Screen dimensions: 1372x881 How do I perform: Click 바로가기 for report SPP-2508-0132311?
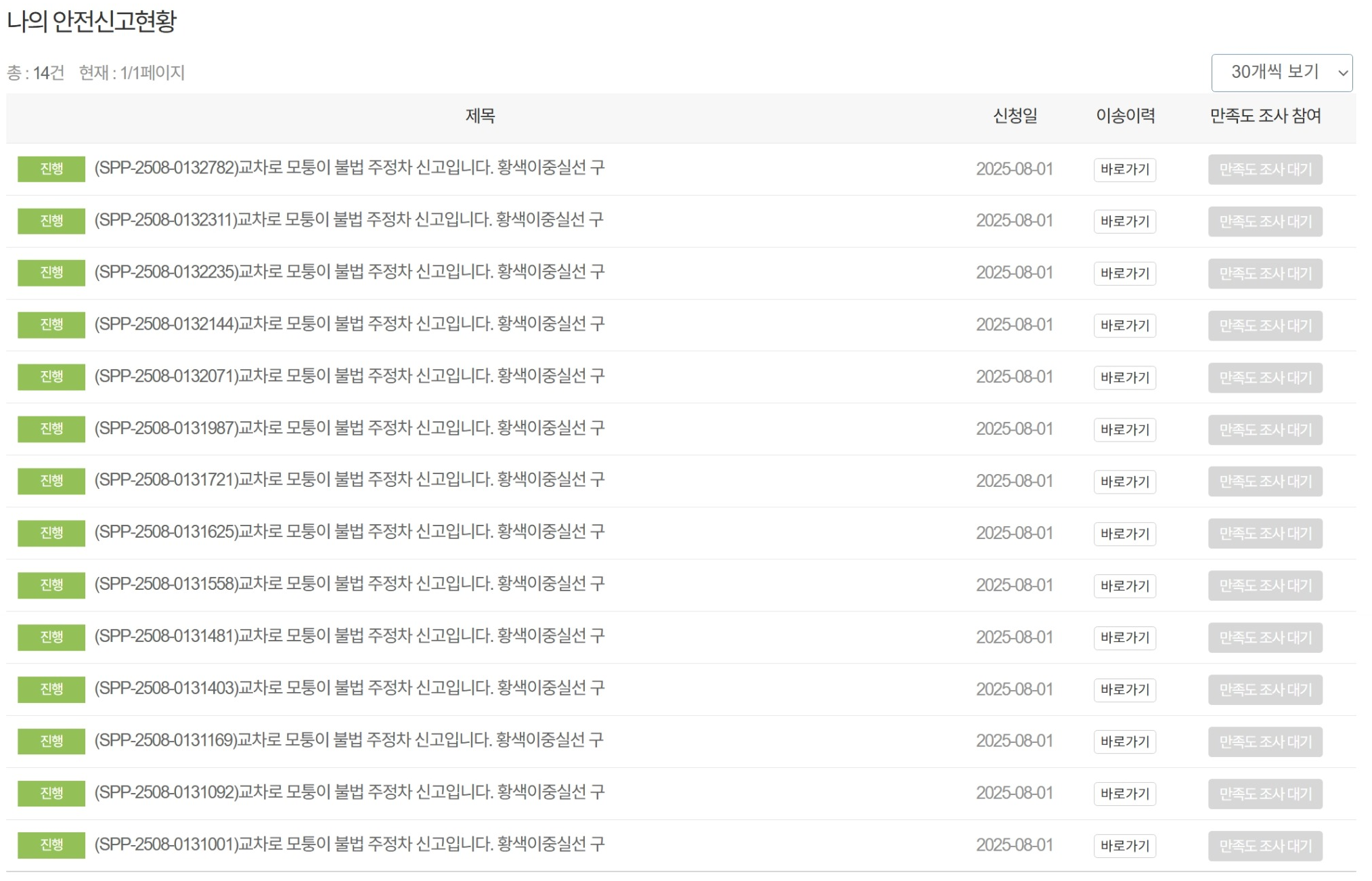pos(1126,221)
